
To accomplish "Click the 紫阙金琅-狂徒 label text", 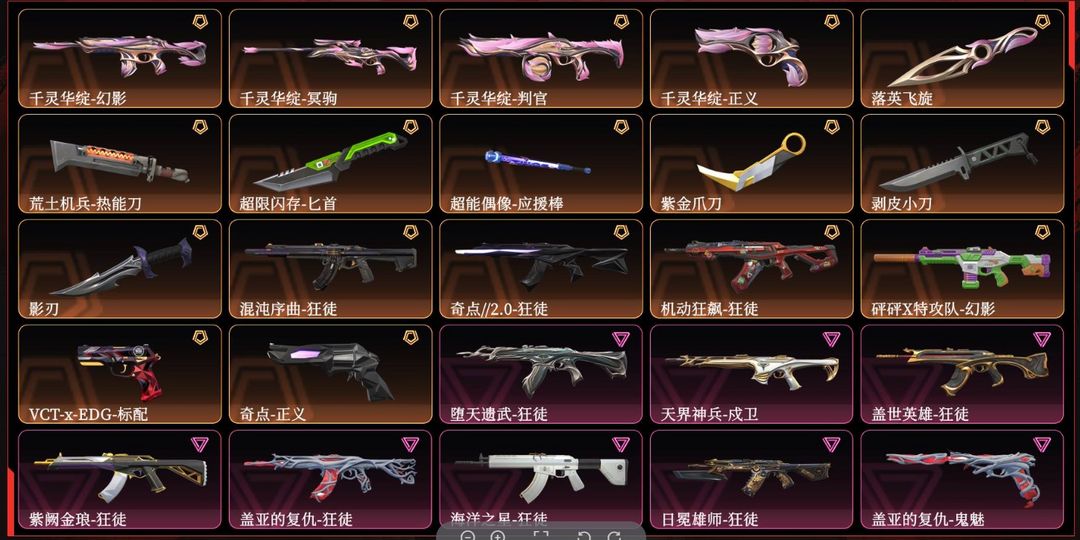I will click(x=78, y=519).
